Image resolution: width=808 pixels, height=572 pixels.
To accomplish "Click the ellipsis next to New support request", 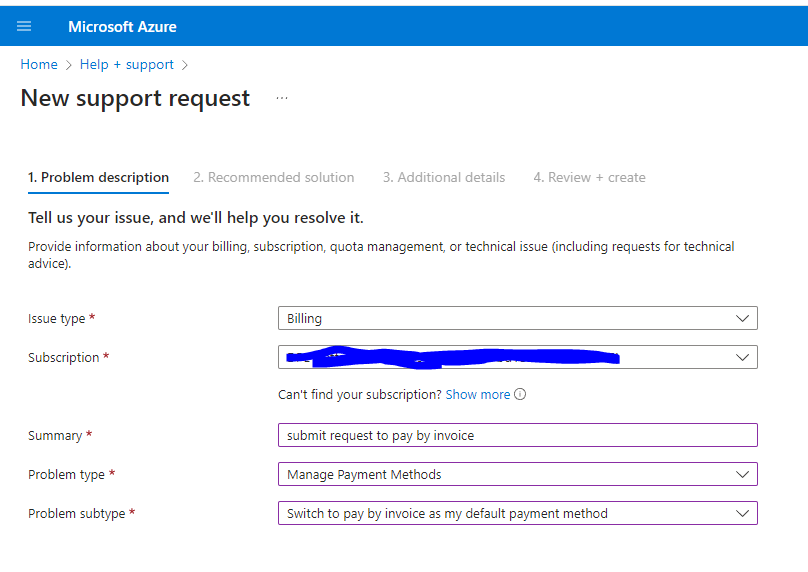I will click(x=282, y=98).
